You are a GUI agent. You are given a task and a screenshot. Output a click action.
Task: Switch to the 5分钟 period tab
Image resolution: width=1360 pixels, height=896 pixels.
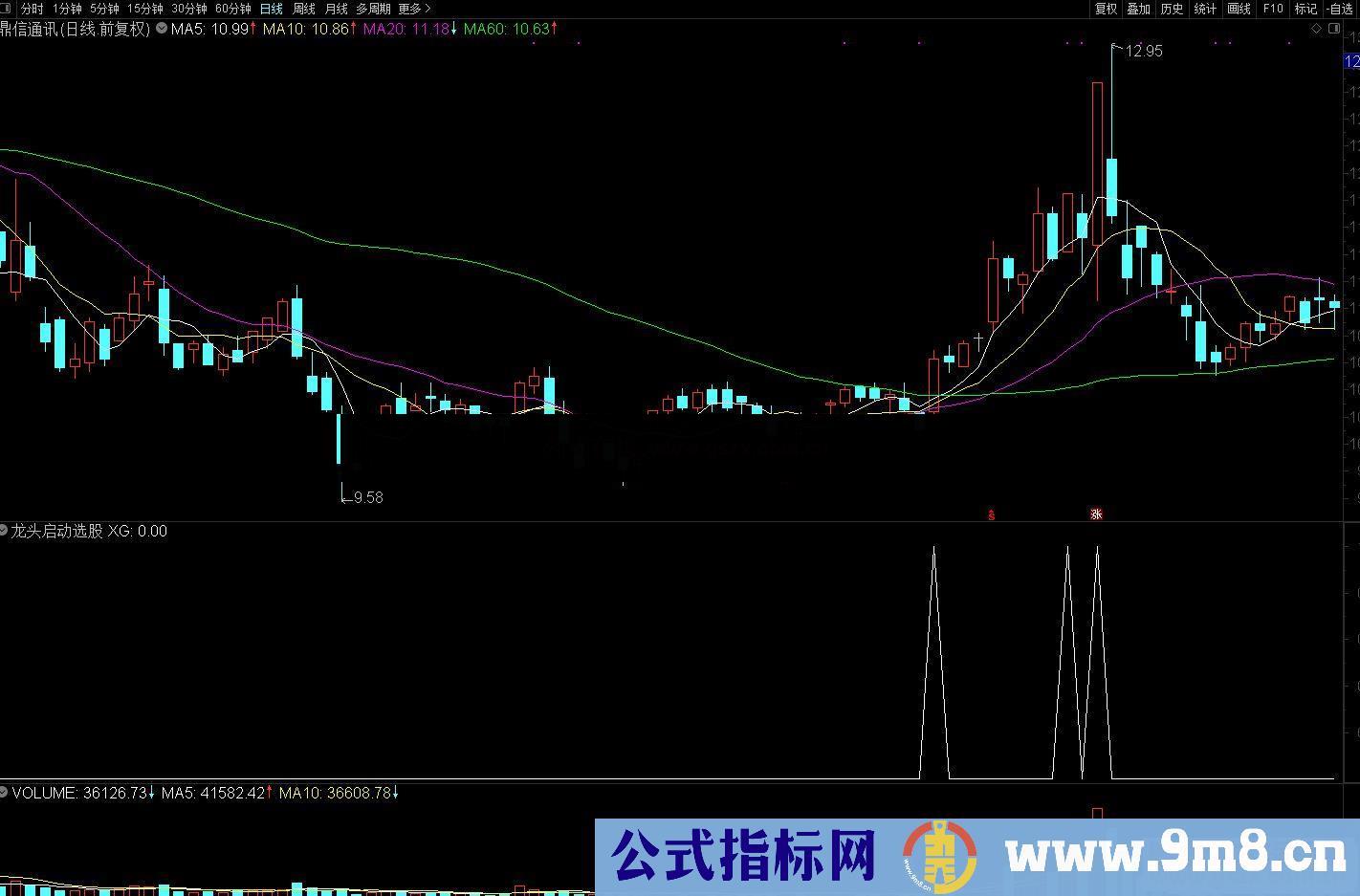104,9
